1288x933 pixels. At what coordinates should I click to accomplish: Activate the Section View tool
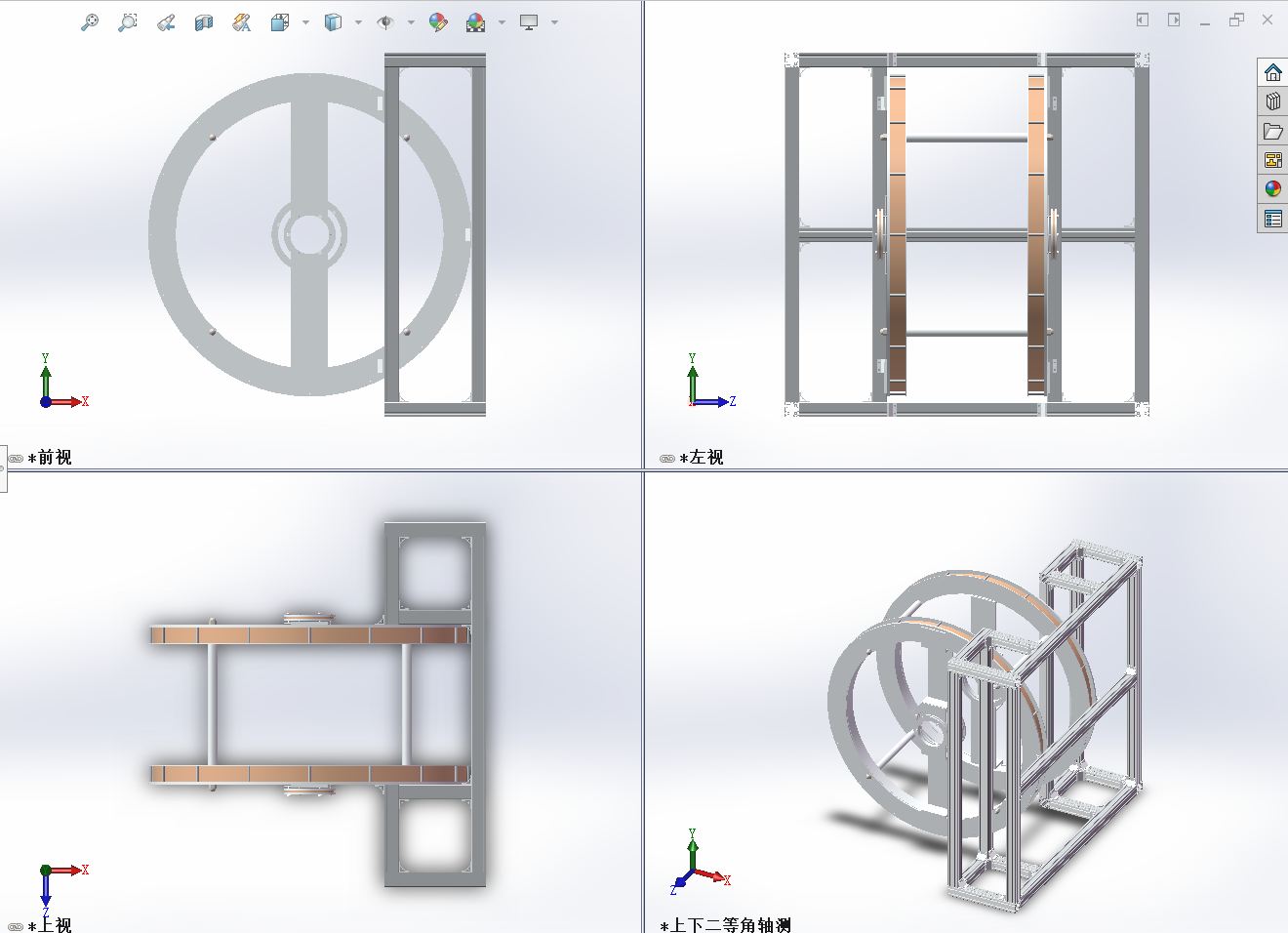(203, 21)
